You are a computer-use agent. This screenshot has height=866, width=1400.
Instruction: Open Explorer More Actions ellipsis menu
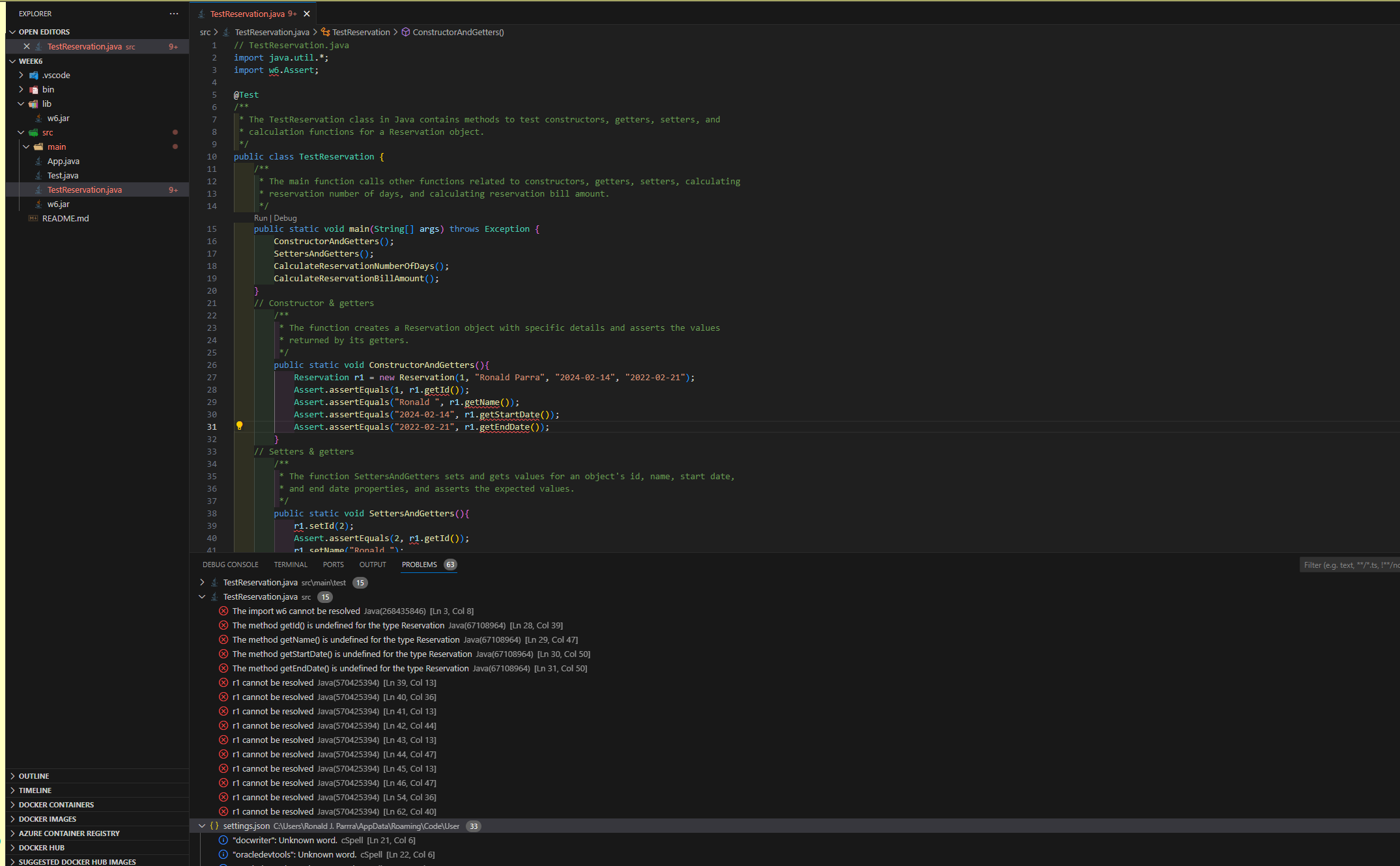click(173, 13)
